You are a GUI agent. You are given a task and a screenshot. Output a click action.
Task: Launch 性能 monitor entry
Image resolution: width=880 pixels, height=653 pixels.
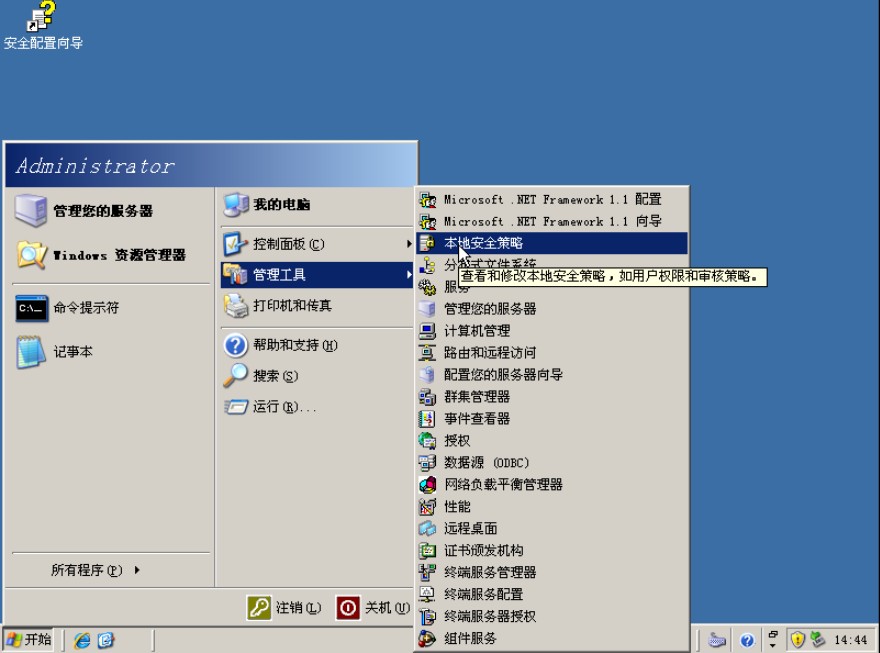[552, 507]
